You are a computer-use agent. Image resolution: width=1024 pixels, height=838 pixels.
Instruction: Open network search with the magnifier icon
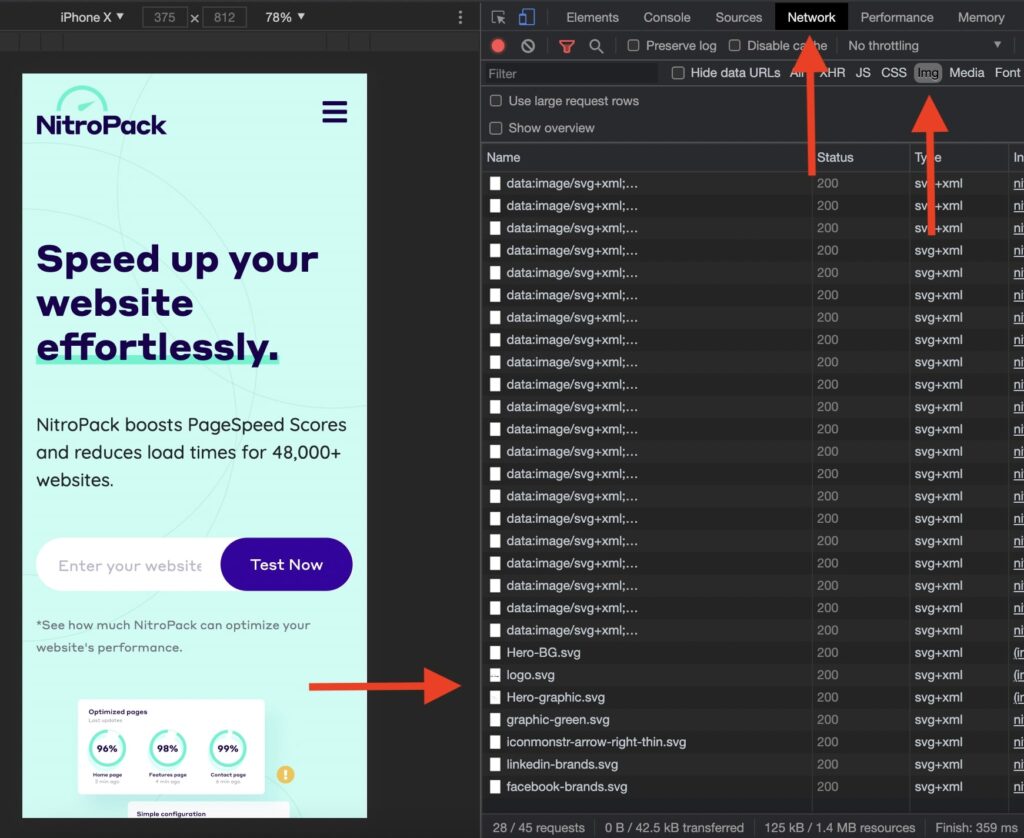(x=596, y=46)
